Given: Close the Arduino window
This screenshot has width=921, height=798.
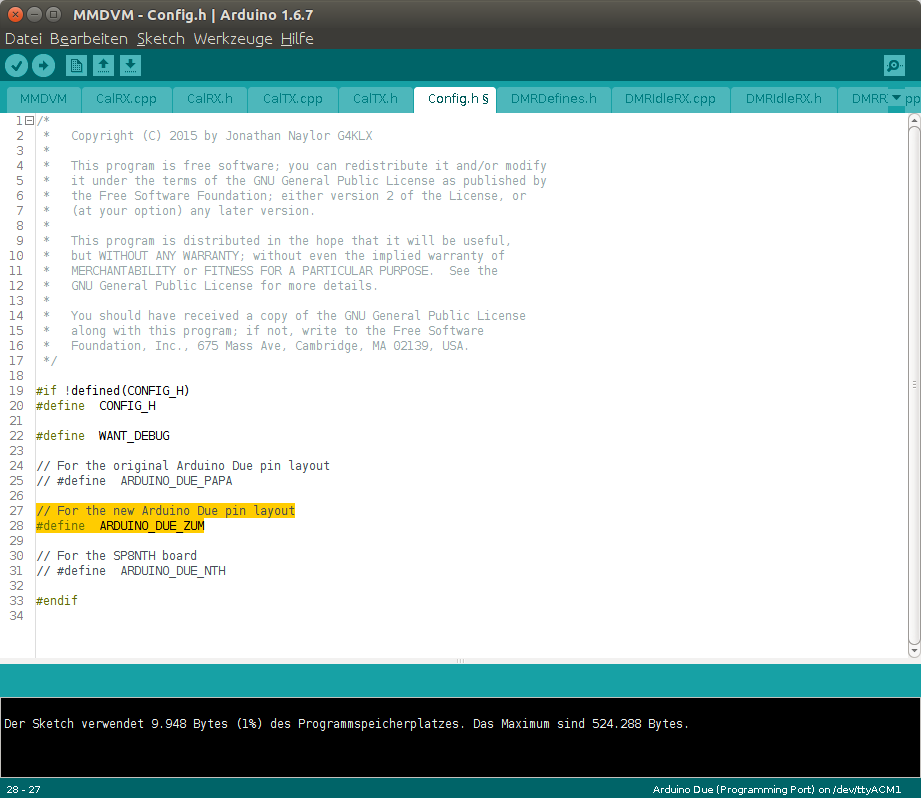Looking at the screenshot, I should pos(15,14).
